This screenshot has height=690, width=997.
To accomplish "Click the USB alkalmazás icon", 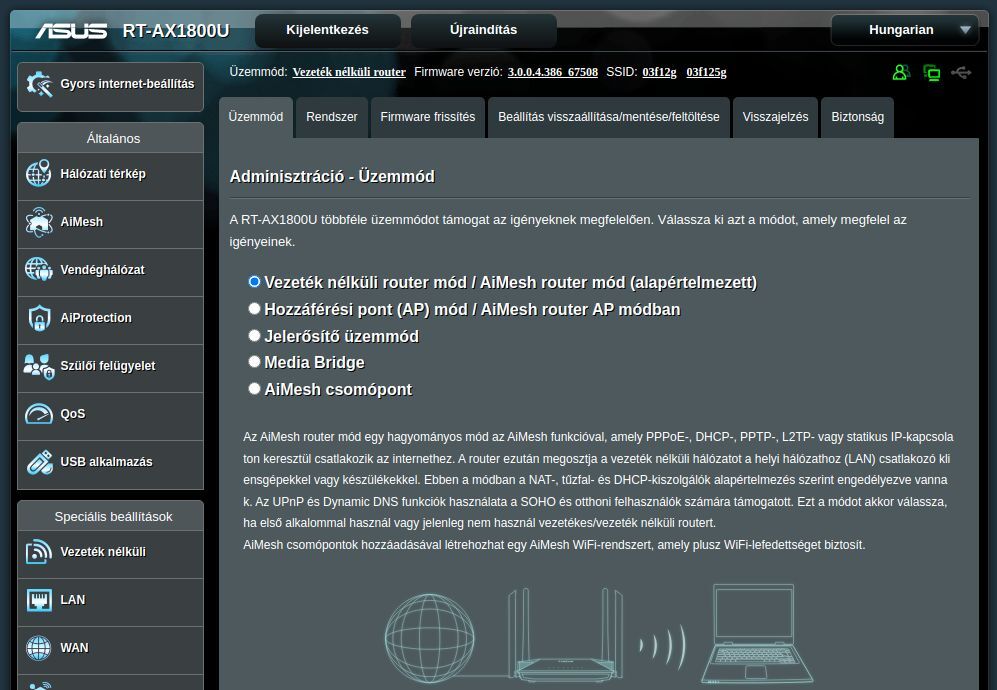I will [39, 462].
